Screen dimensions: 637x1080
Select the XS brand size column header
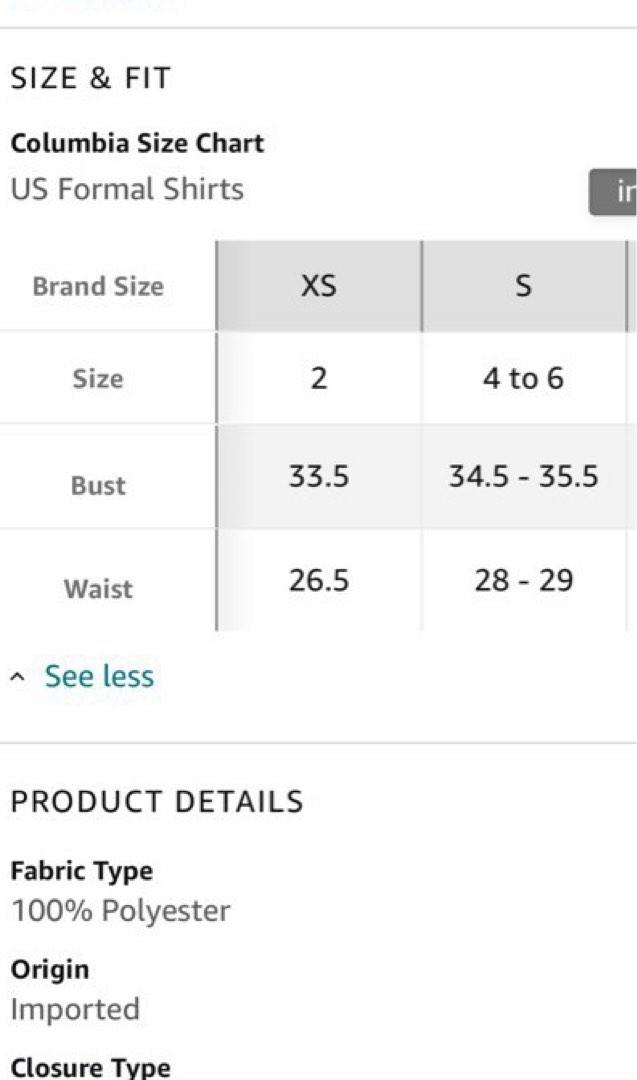(x=319, y=286)
